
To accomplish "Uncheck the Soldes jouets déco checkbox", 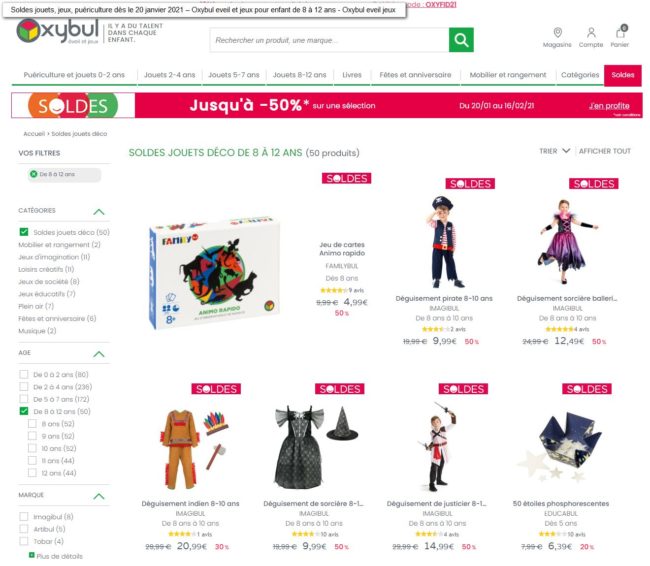I will [24, 232].
